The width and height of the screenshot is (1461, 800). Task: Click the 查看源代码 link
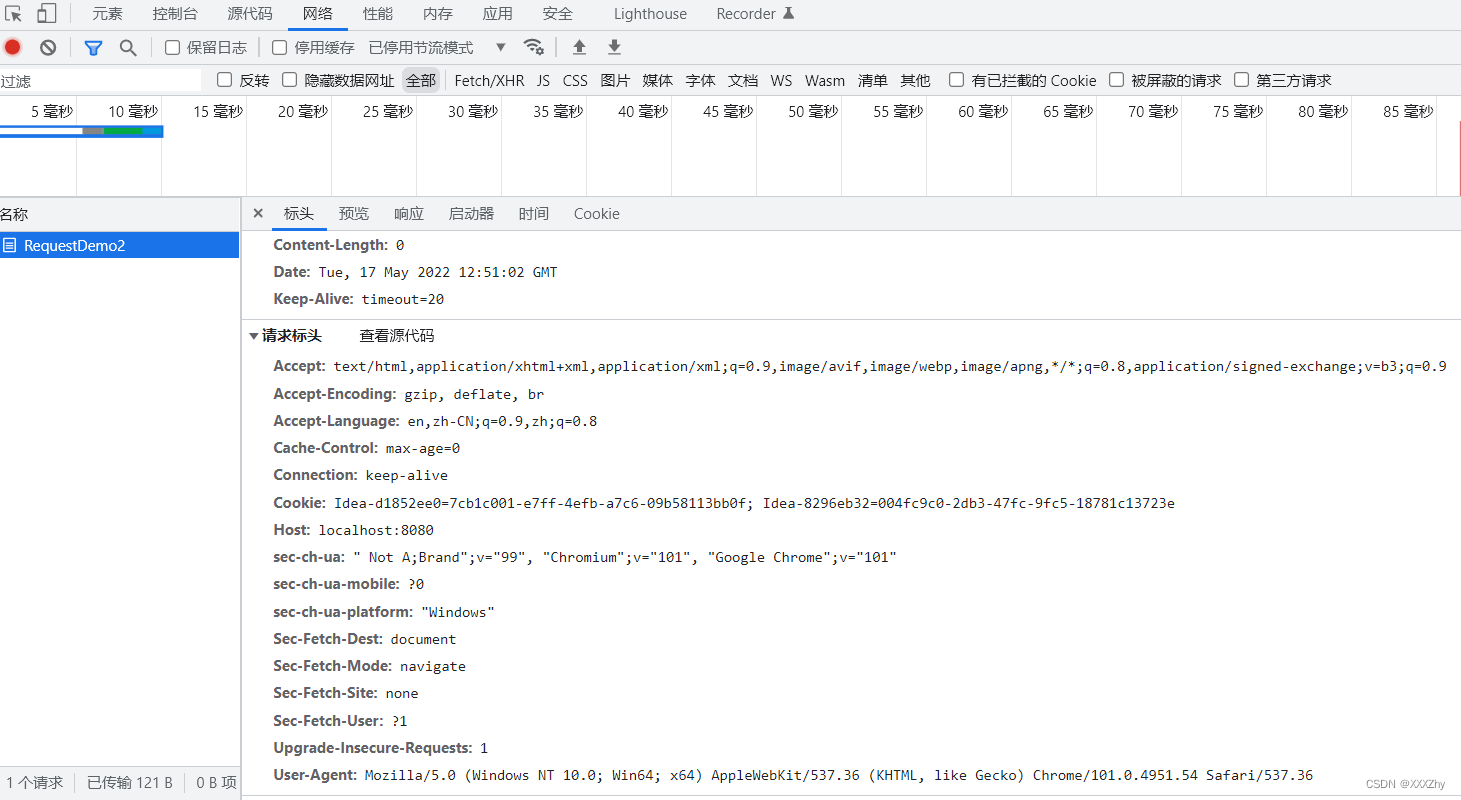pos(397,336)
